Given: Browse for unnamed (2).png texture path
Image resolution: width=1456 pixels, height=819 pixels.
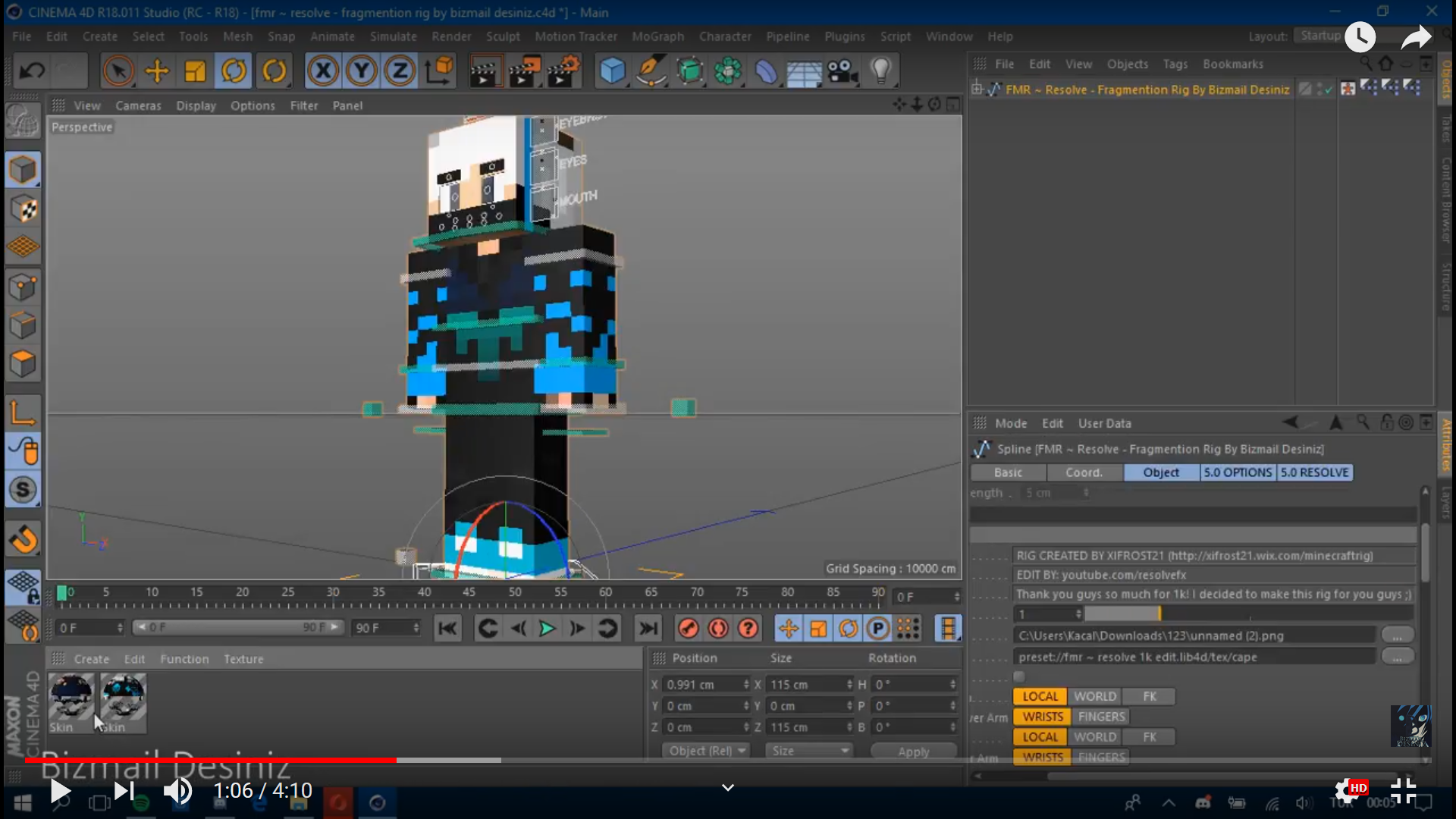Looking at the screenshot, I should pyautogui.click(x=1397, y=635).
